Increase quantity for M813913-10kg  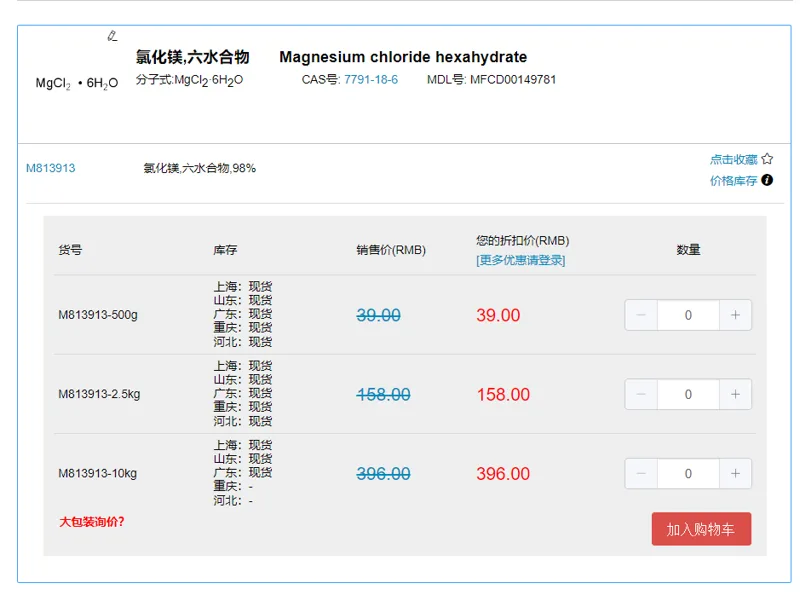(x=735, y=474)
